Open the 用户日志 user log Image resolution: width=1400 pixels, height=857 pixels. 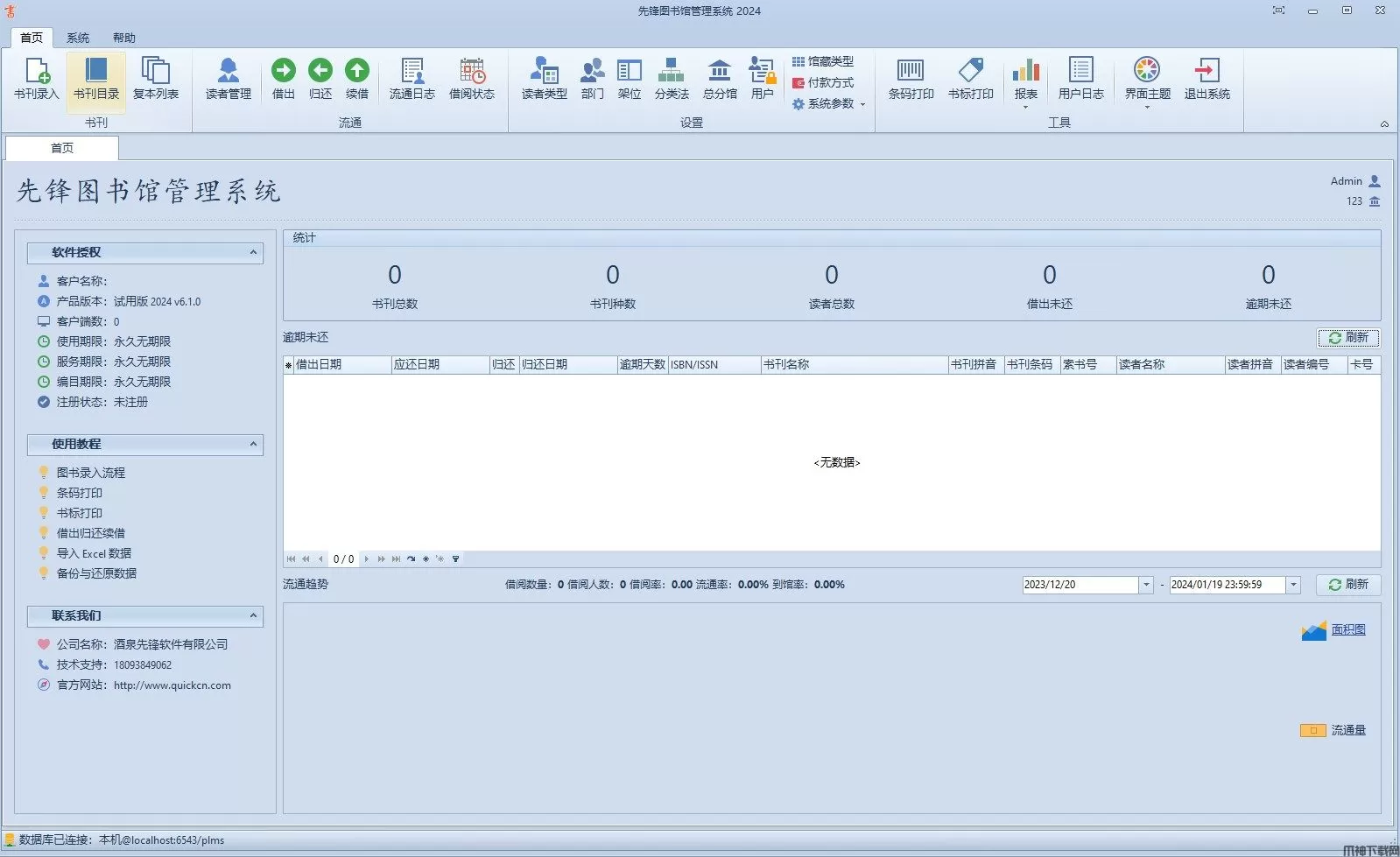1081,79
